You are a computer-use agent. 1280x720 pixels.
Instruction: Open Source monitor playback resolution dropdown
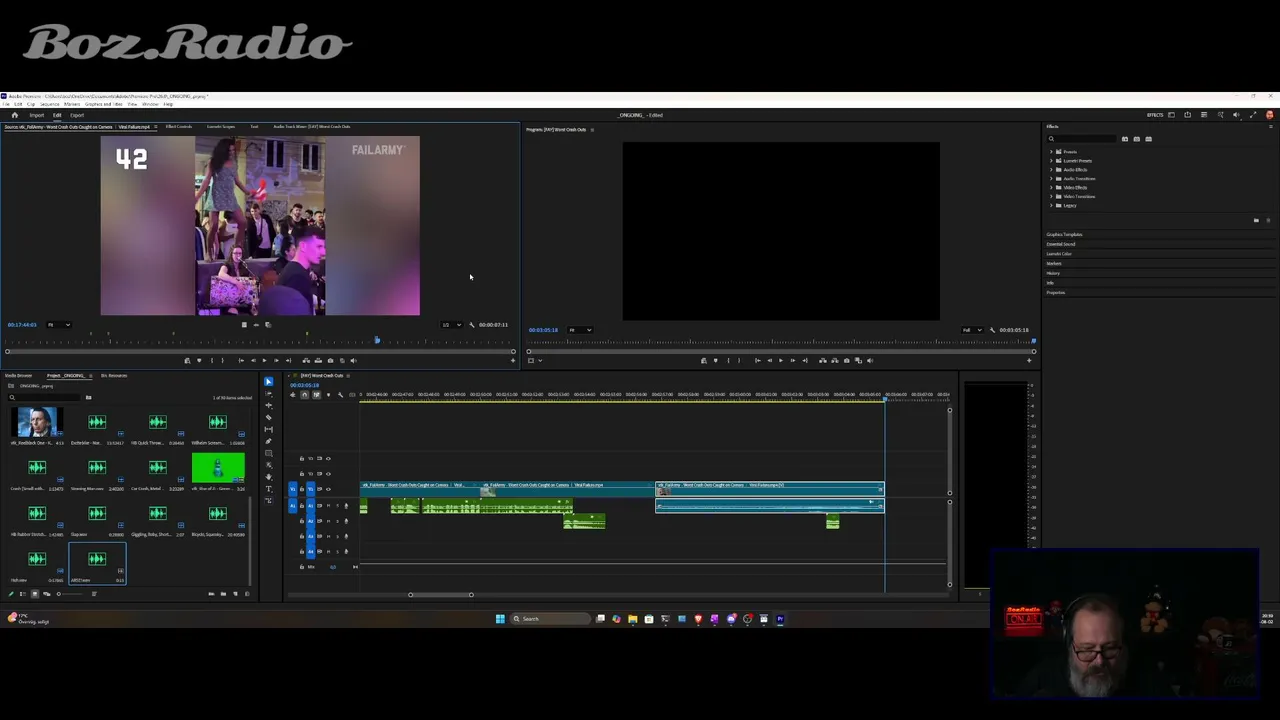451,325
